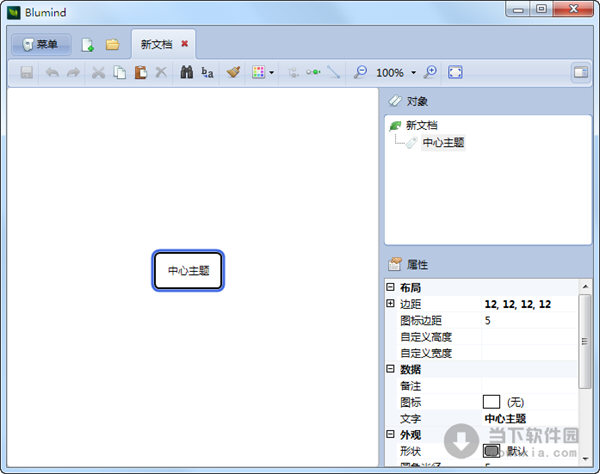
Task: Click the property grid scroll up arrow
Action: pos(585,286)
